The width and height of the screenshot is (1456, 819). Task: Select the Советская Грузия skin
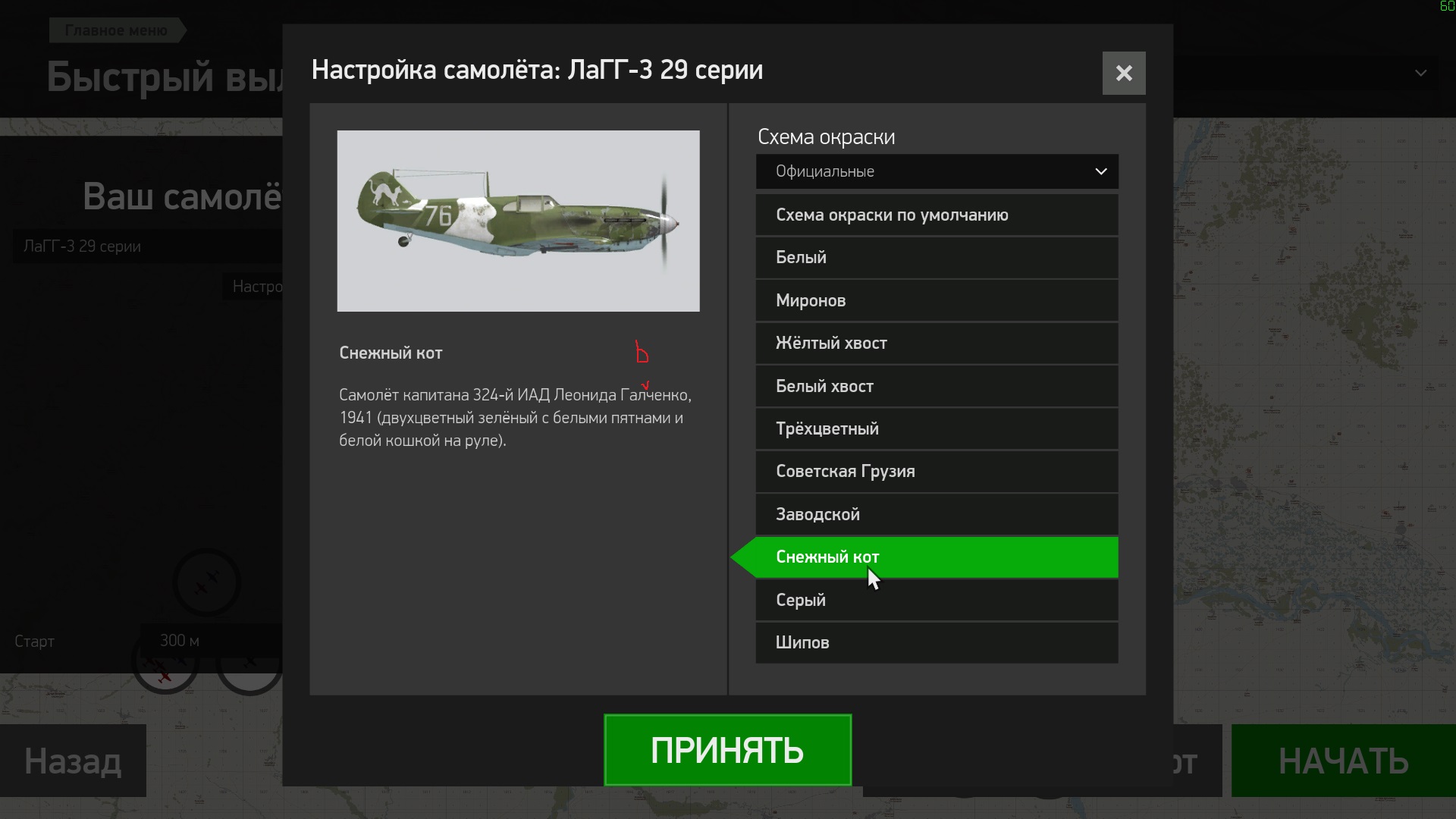pyautogui.click(x=937, y=472)
